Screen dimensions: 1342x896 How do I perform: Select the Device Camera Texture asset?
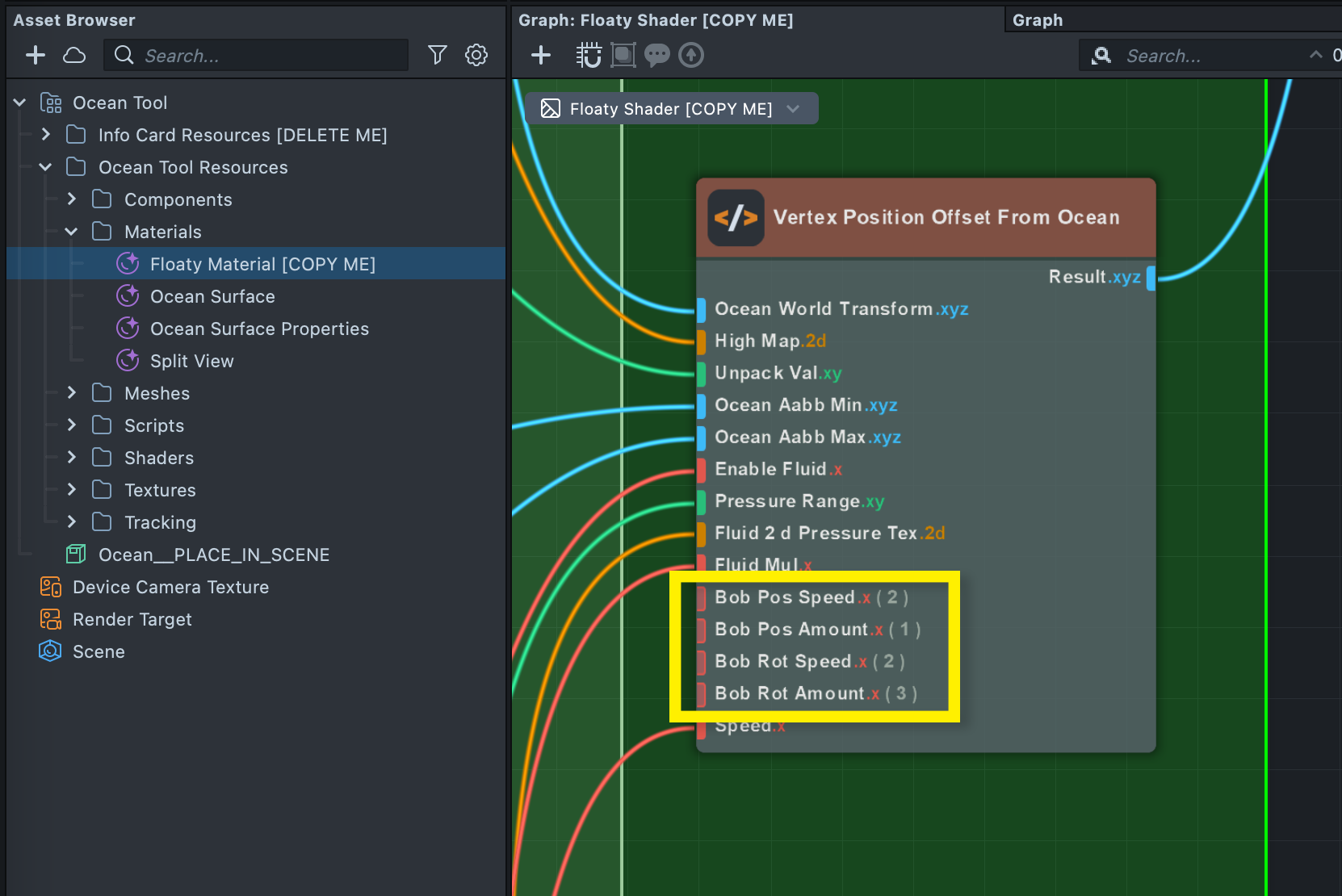coord(170,587)
